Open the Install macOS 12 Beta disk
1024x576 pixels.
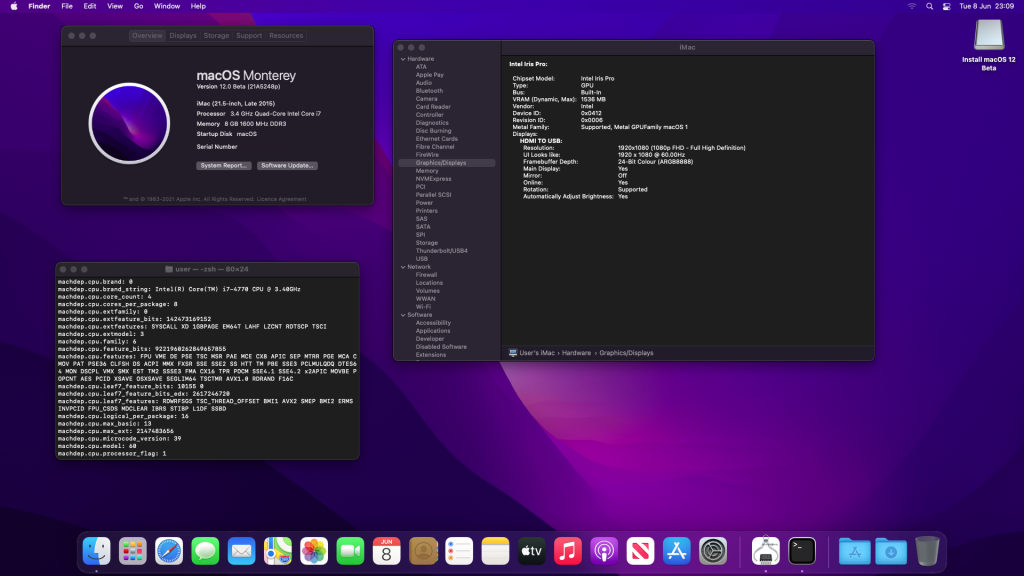988,37
